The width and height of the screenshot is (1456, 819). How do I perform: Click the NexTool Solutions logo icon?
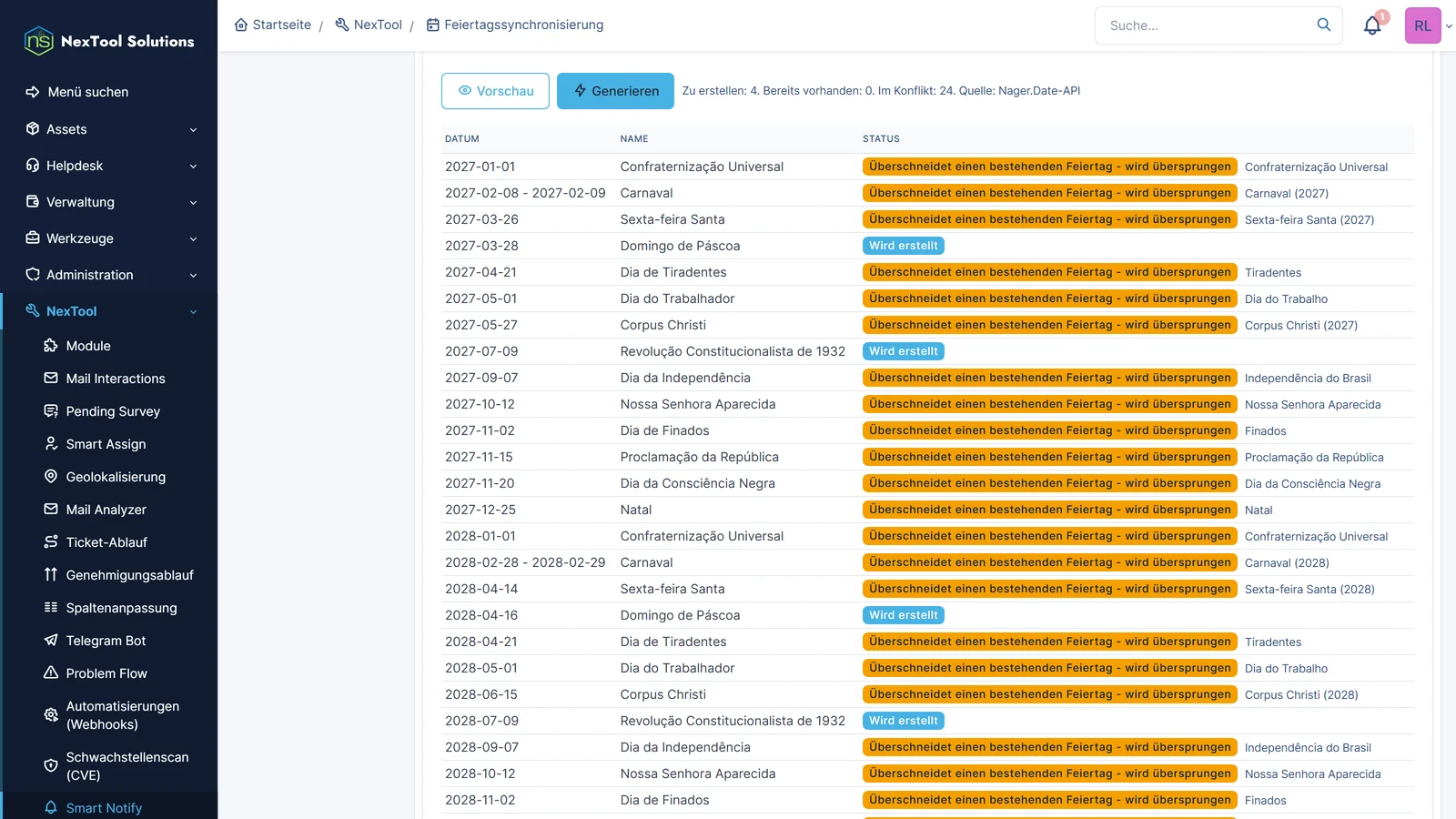click(x=38, y=41)
